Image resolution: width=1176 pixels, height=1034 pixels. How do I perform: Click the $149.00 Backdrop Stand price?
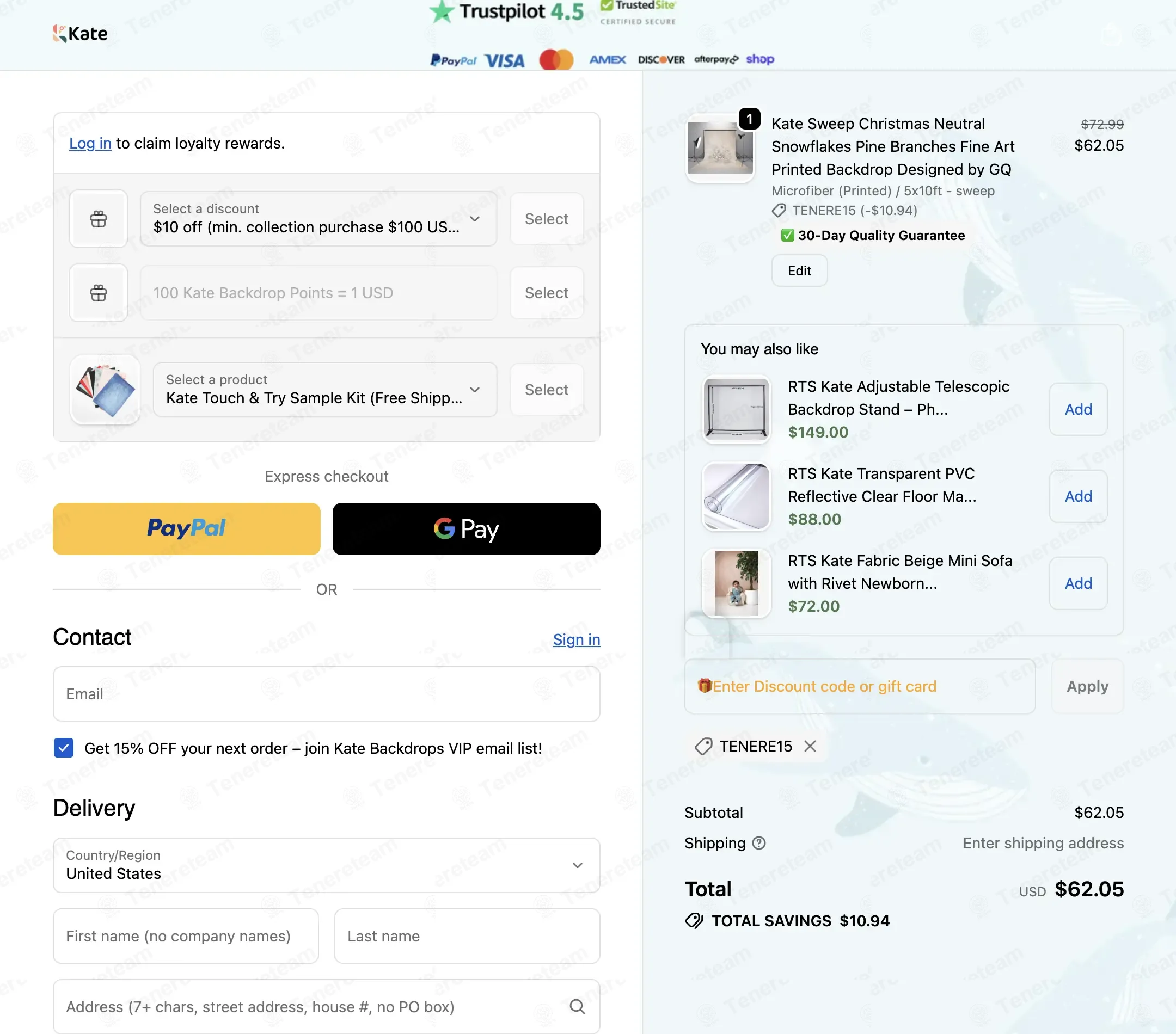pos(818,432)
